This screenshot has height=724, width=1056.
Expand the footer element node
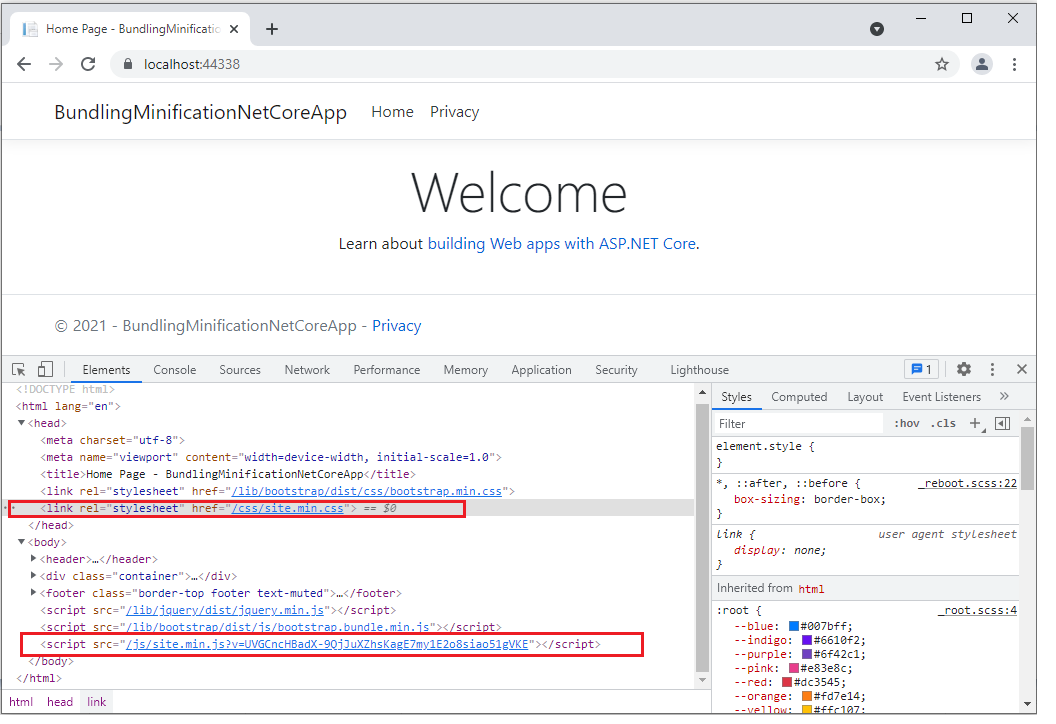(34, 593)
